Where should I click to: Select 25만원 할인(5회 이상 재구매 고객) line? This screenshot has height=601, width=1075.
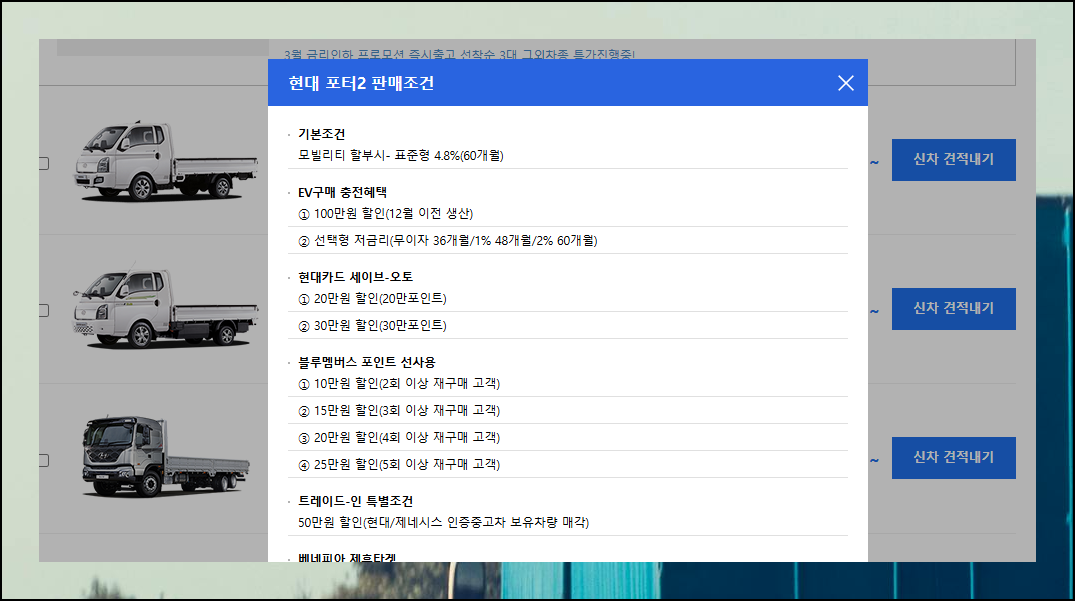(x=399, y=465)
